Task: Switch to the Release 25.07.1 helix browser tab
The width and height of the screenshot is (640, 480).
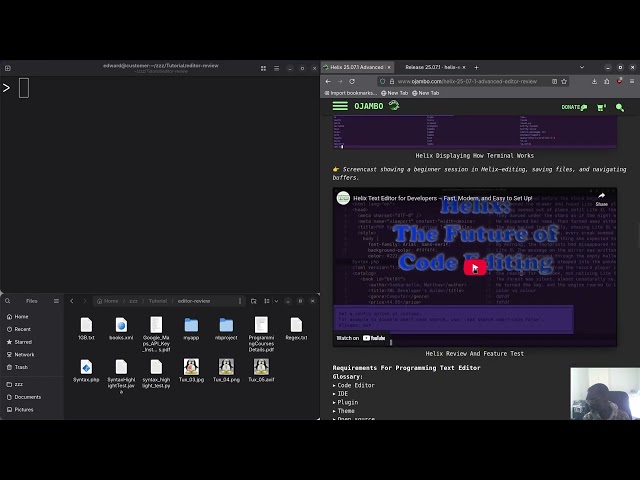Action: tap(432, 67)
